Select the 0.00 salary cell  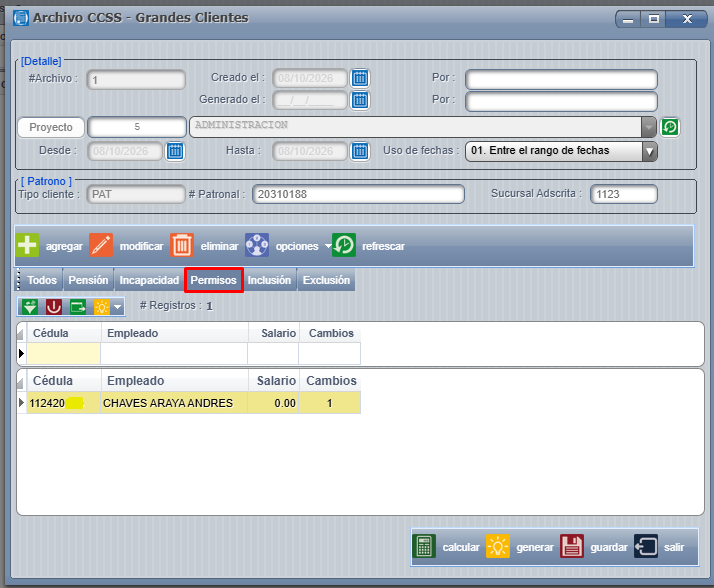click(273, 403)
